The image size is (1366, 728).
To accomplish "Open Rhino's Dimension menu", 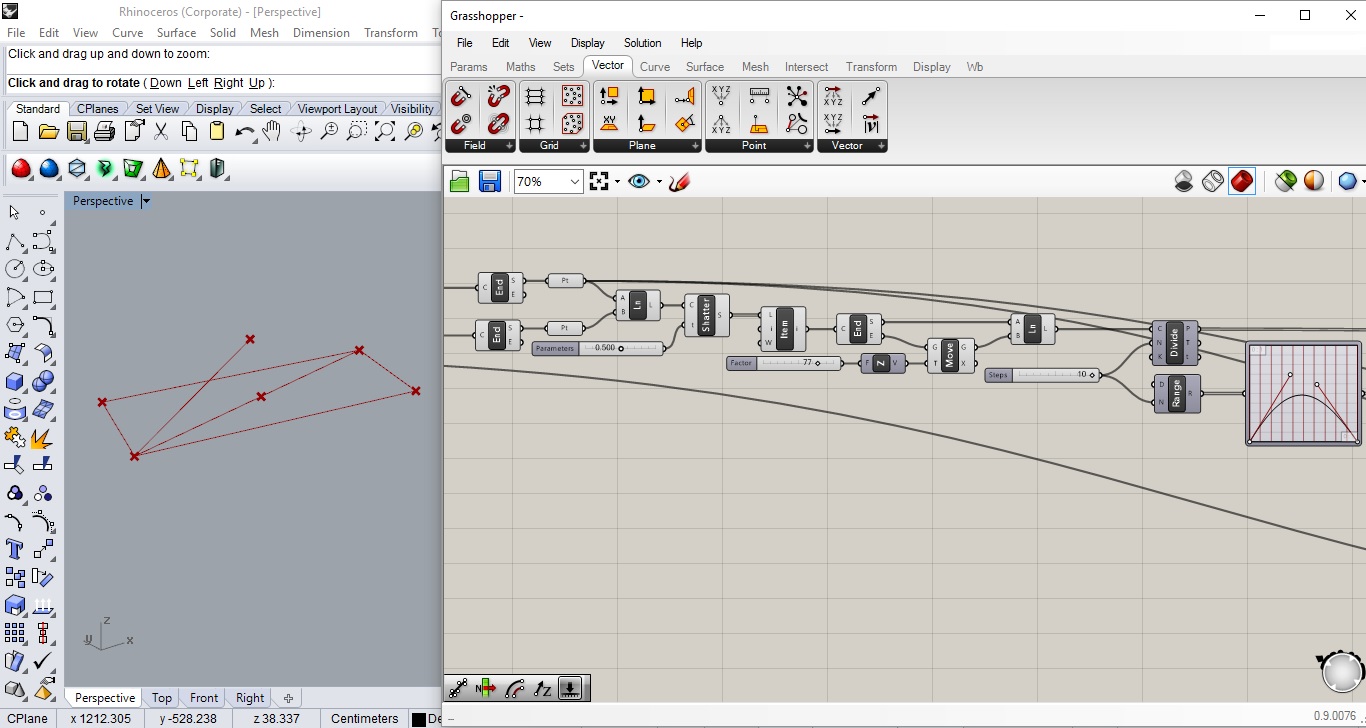I will click(321, 33).
